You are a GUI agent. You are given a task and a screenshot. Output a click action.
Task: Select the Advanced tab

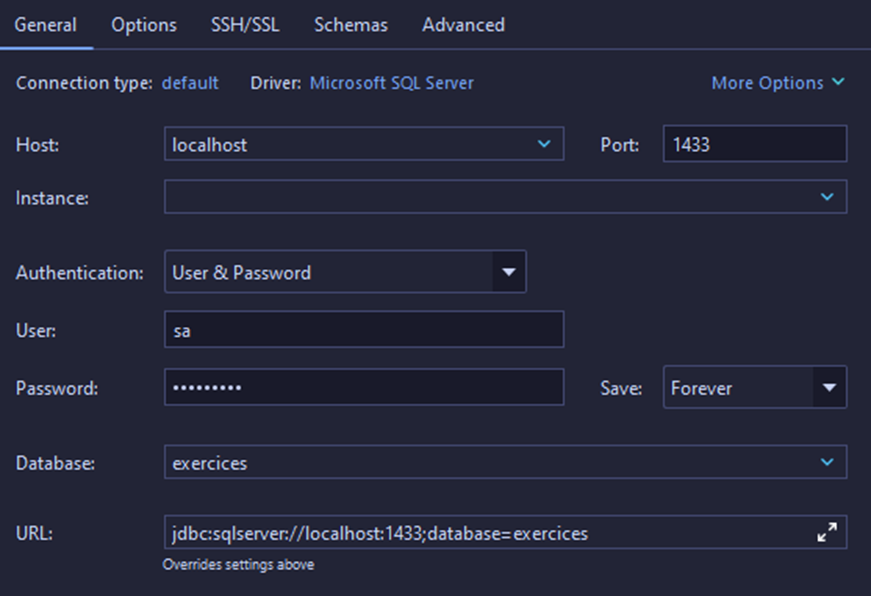(463, 25)
